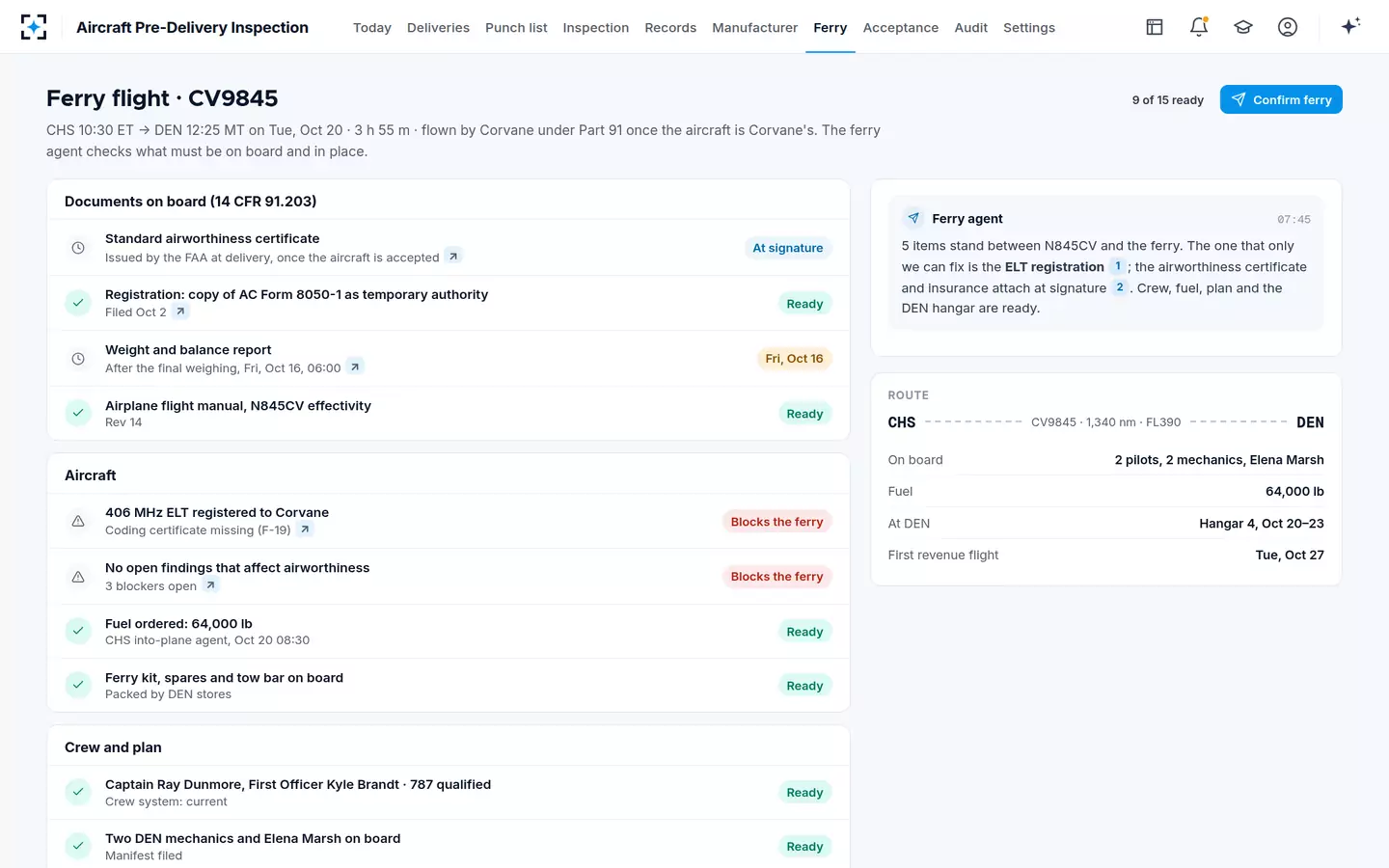Image resolution: width=1389 pixels, height=868 pixels.
Task: Open the graduation cap learning icon
Action: click(1243, 27)
